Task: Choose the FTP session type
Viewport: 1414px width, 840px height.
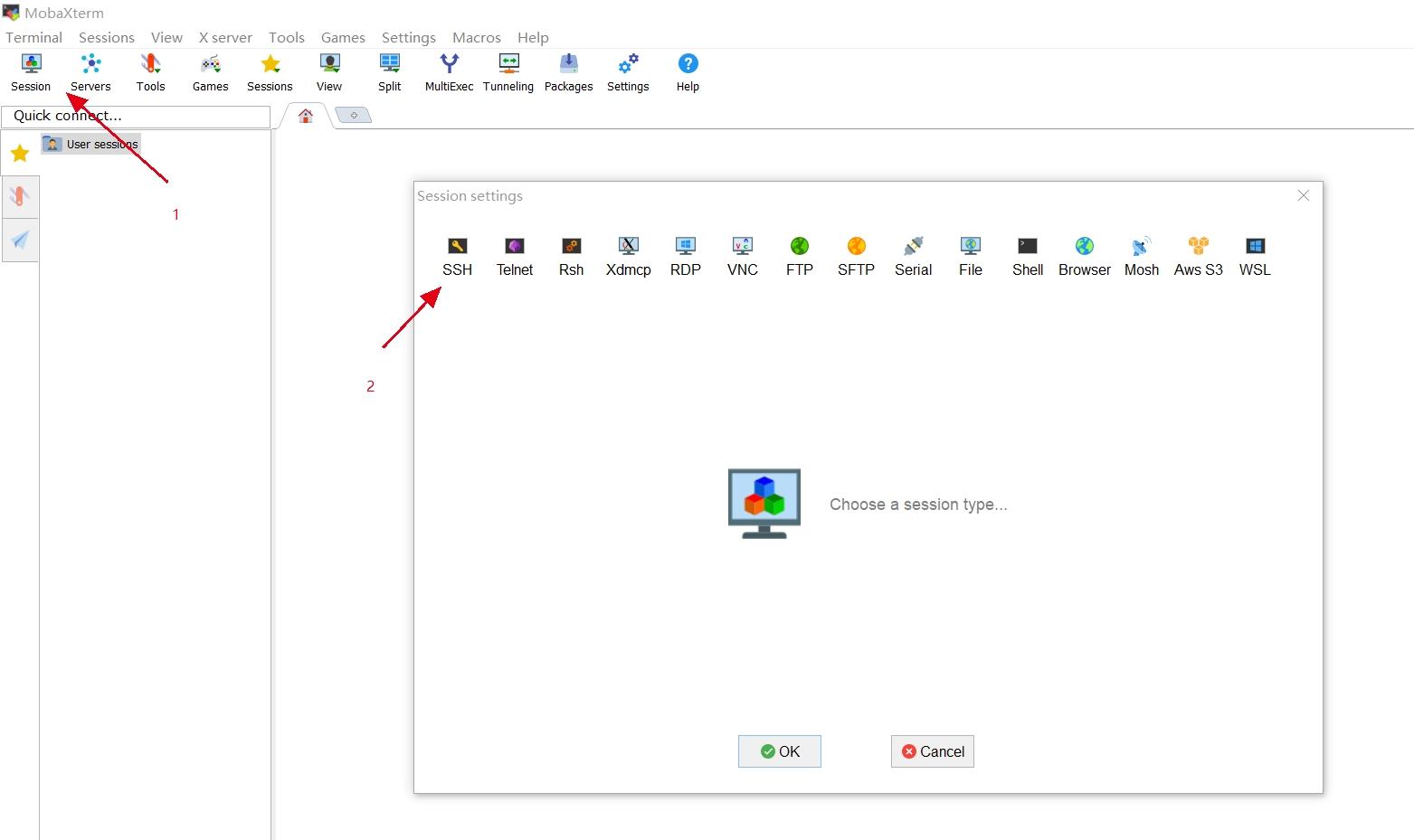Action: (x=799, y=257)
